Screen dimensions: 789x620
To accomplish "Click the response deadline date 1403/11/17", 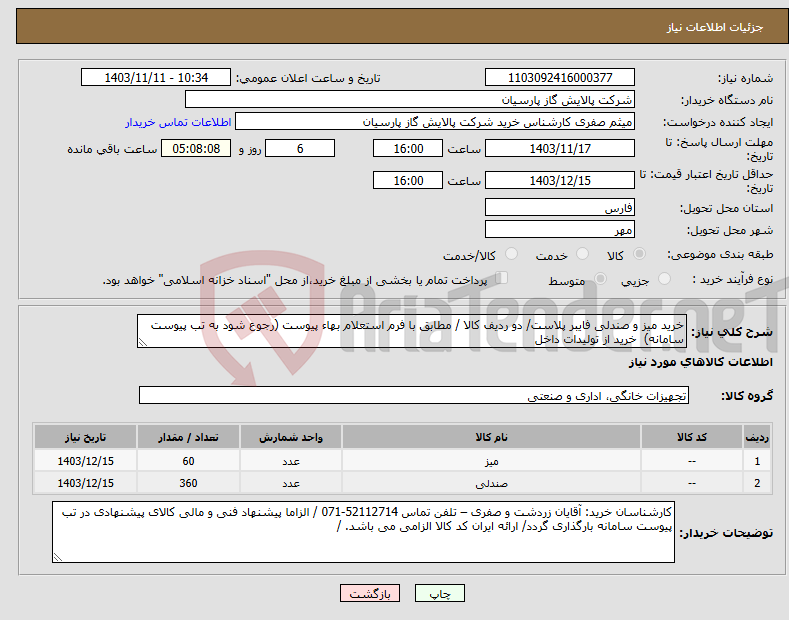I will tap(560, 148).
